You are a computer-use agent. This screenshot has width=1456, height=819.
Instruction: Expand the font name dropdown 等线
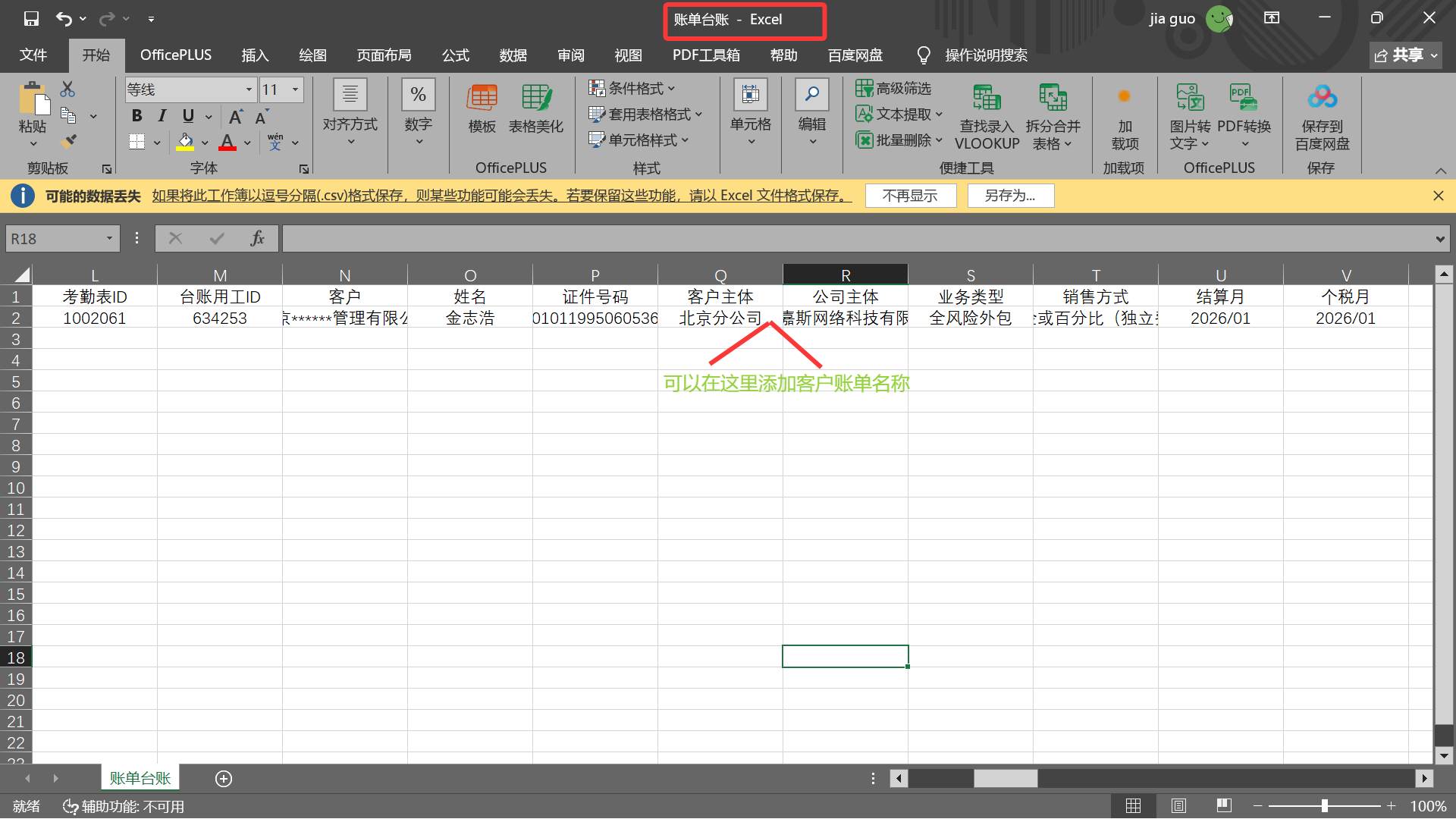249,89
